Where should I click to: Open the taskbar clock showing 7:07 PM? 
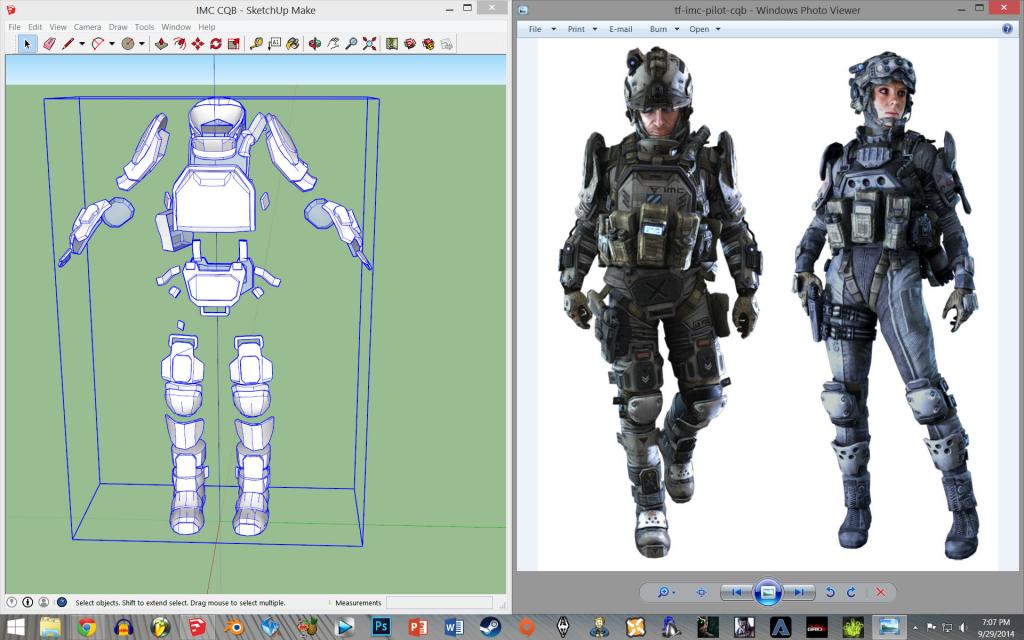[x=995, y=628]
